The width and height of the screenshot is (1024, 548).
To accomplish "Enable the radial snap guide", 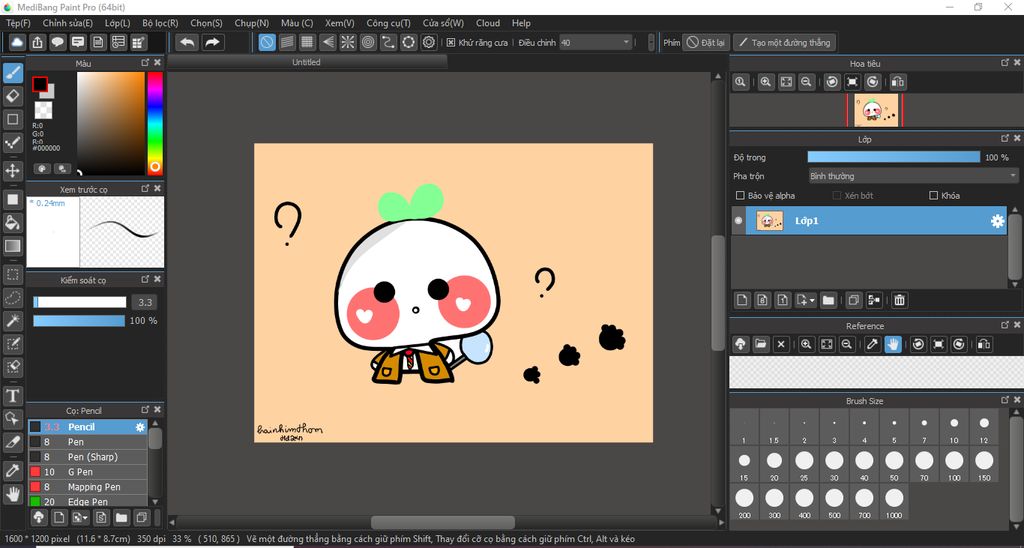I will (x=346, y=42).
